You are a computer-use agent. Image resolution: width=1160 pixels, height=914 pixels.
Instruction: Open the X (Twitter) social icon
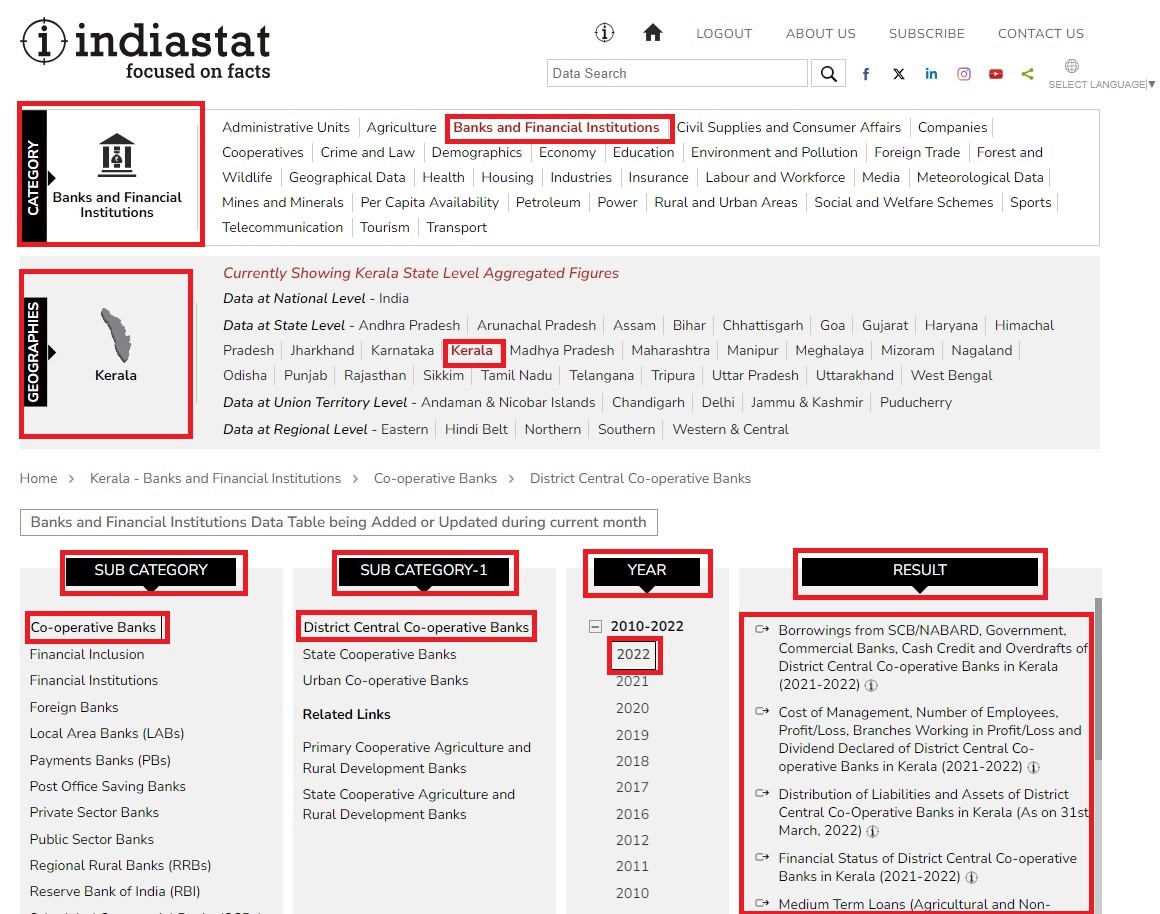tap(899, 74)
